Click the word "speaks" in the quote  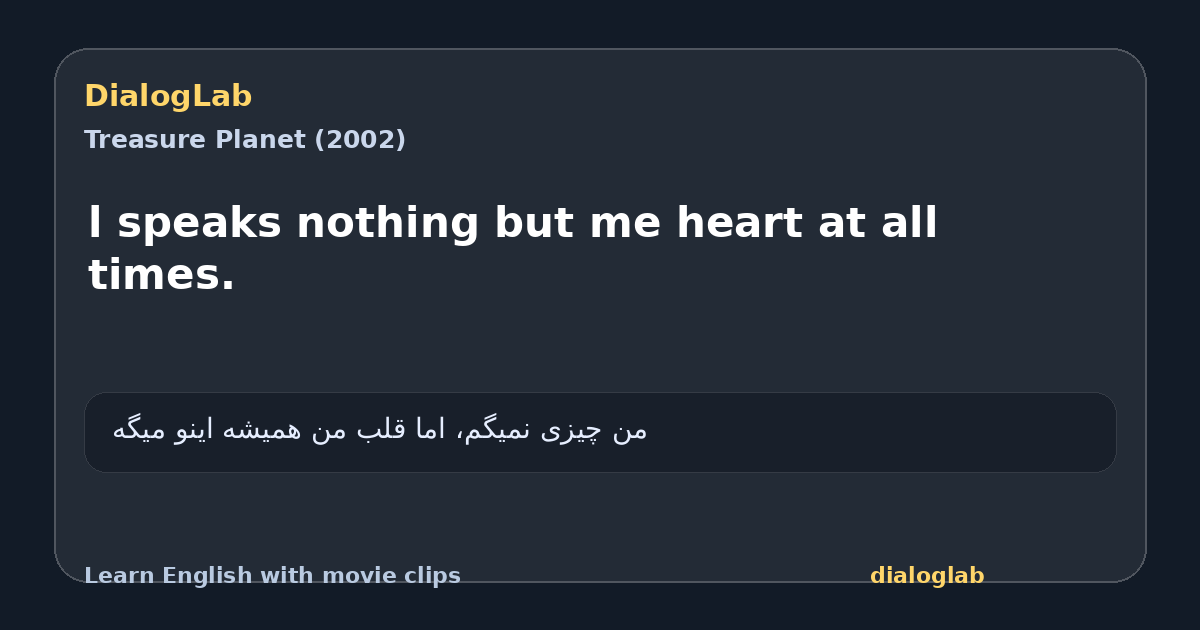(199, 224)
